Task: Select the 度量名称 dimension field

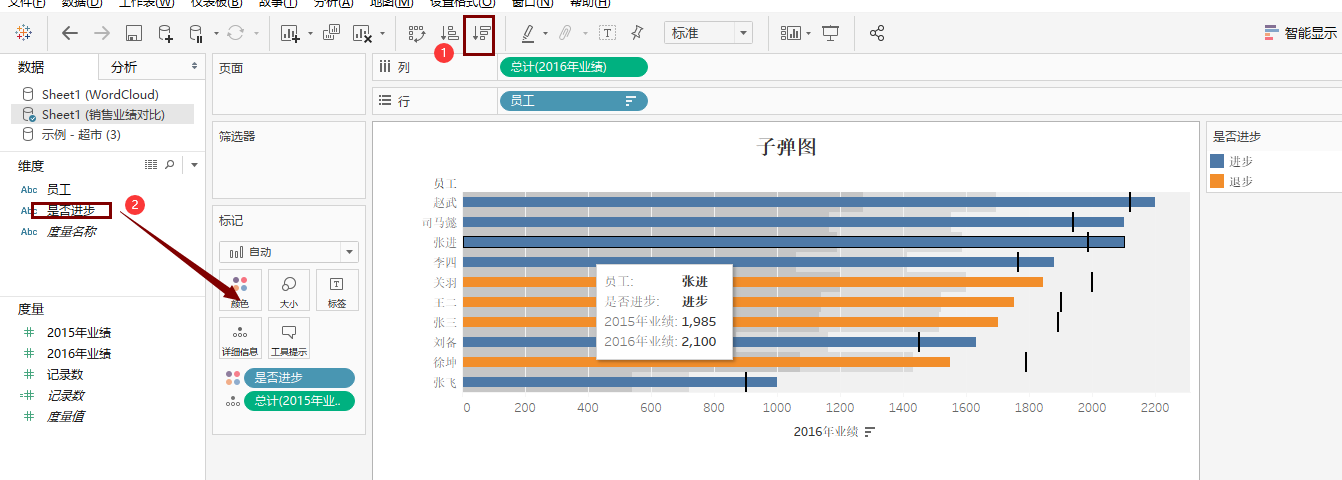Action: click(71, 231)
